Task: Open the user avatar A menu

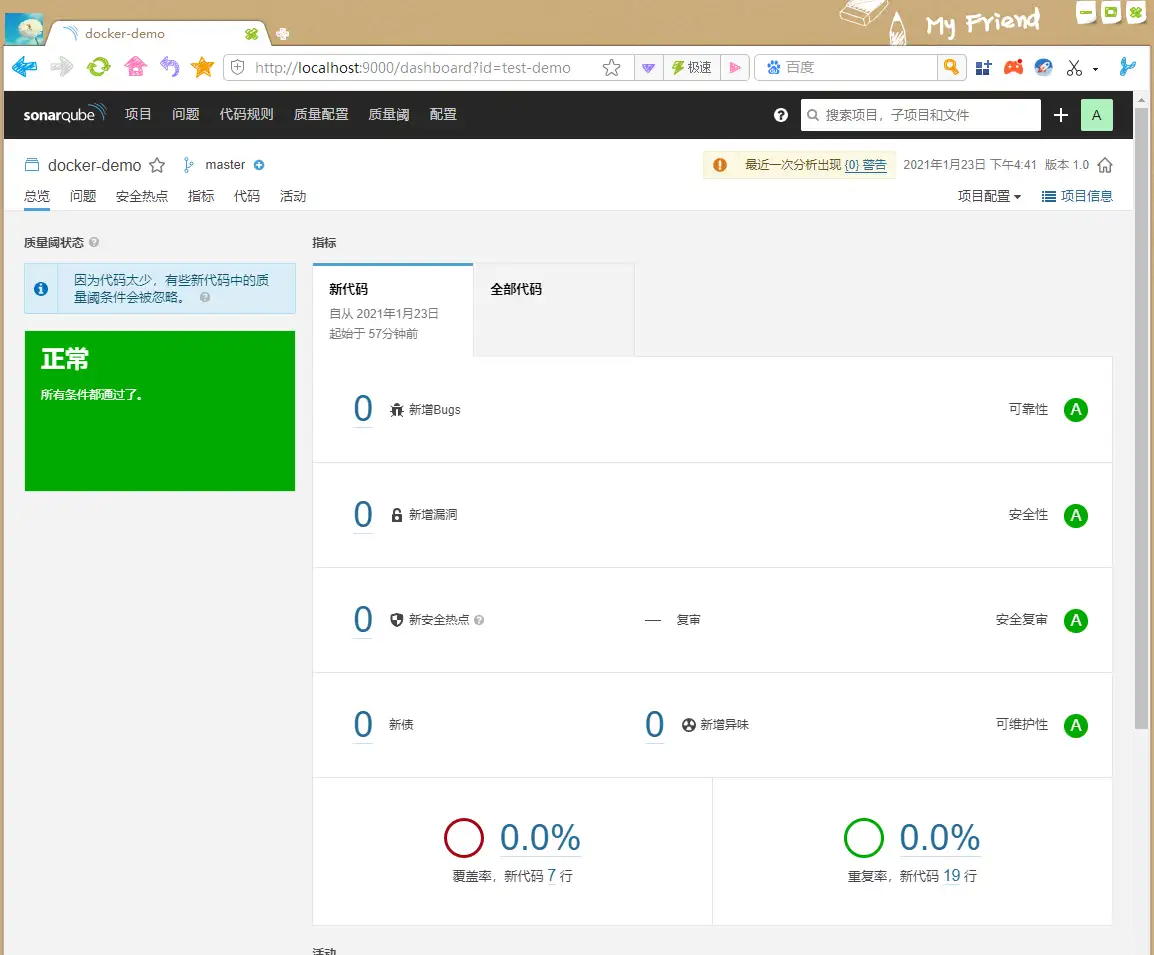Action: coord(1096,115)
